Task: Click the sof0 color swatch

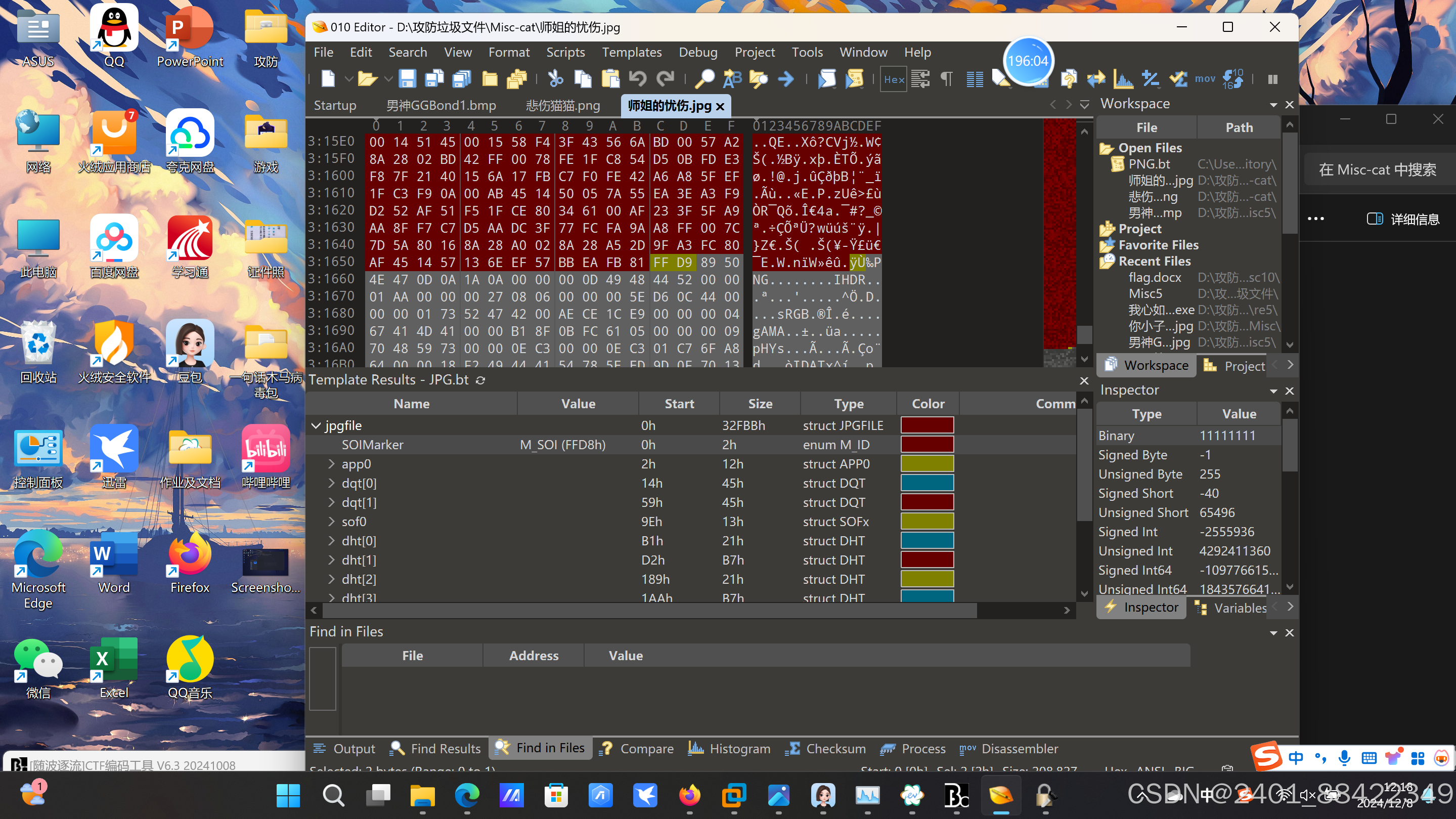Action: click(x=927, y=522)
